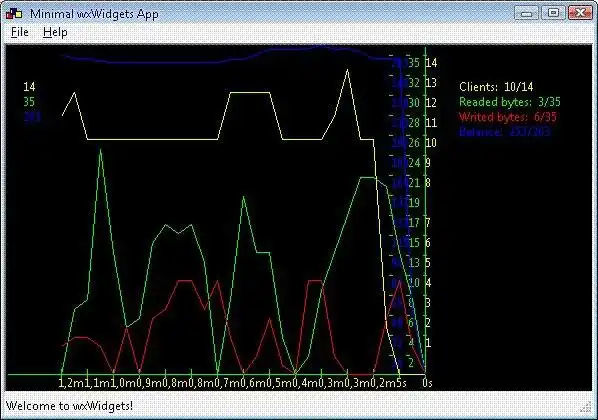The image size is (598, 420).
Task: Open the Help menu
Action: click(x=55, y=32)
